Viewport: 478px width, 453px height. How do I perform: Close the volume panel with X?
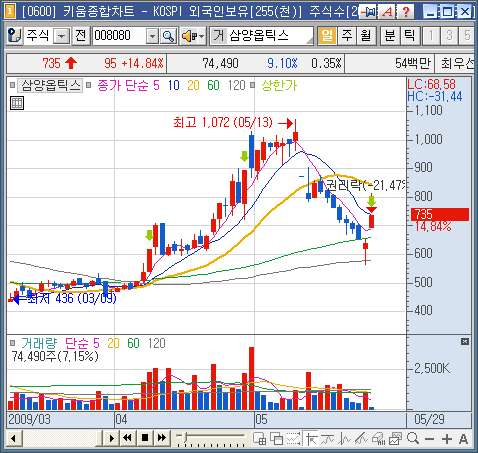(x=465, y=341)
